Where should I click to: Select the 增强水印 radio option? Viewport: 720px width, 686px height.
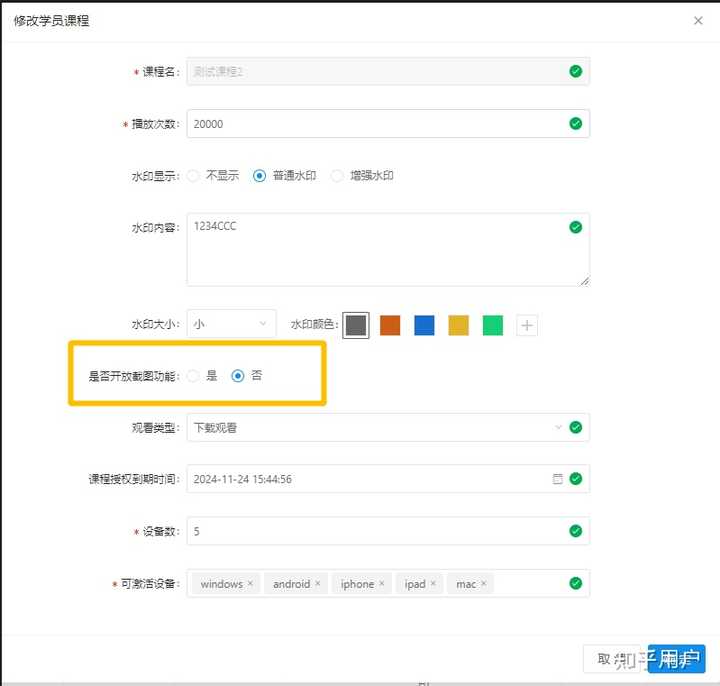tap(337, 175)
